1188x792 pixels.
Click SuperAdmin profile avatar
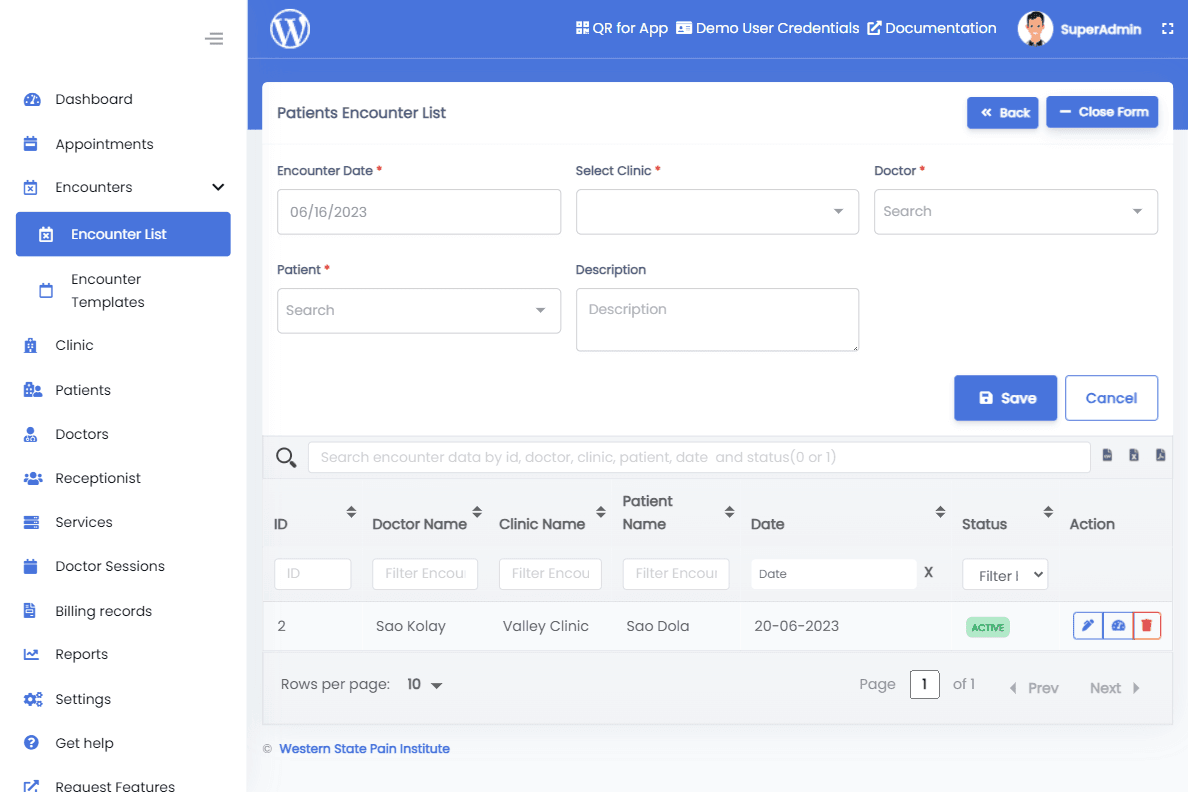click(1035, 28)
